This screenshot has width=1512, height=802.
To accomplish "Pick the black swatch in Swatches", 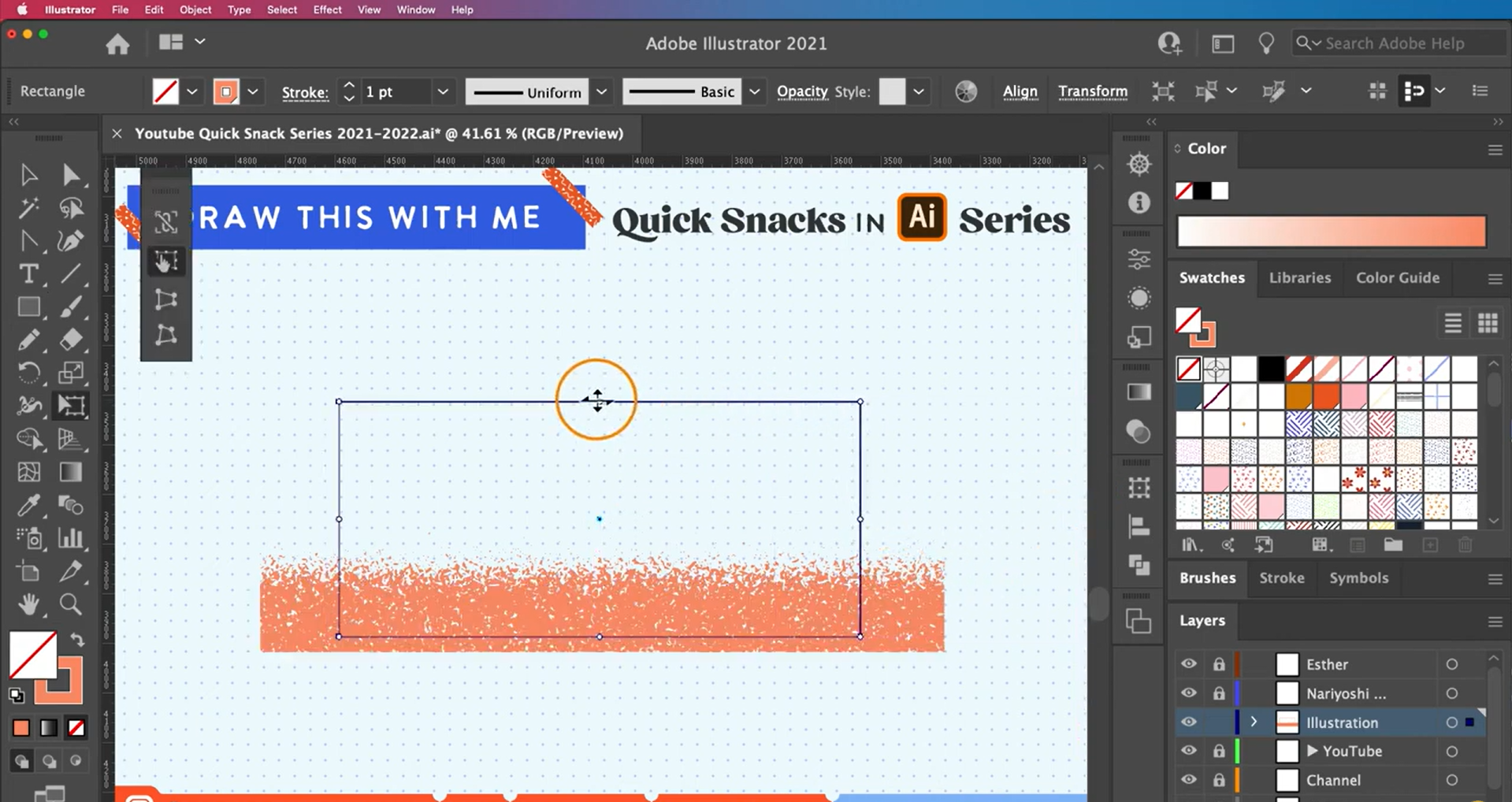I will coord(1271,369).
